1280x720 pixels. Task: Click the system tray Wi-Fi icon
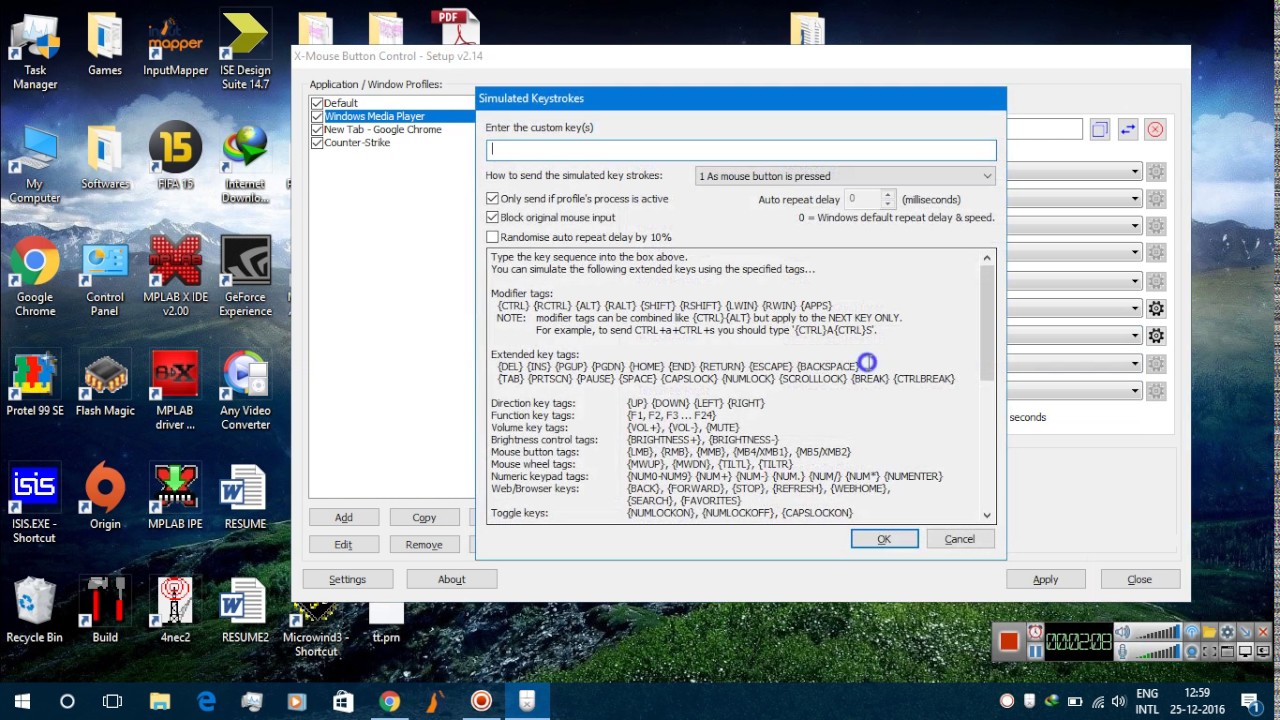point(1098,701)
